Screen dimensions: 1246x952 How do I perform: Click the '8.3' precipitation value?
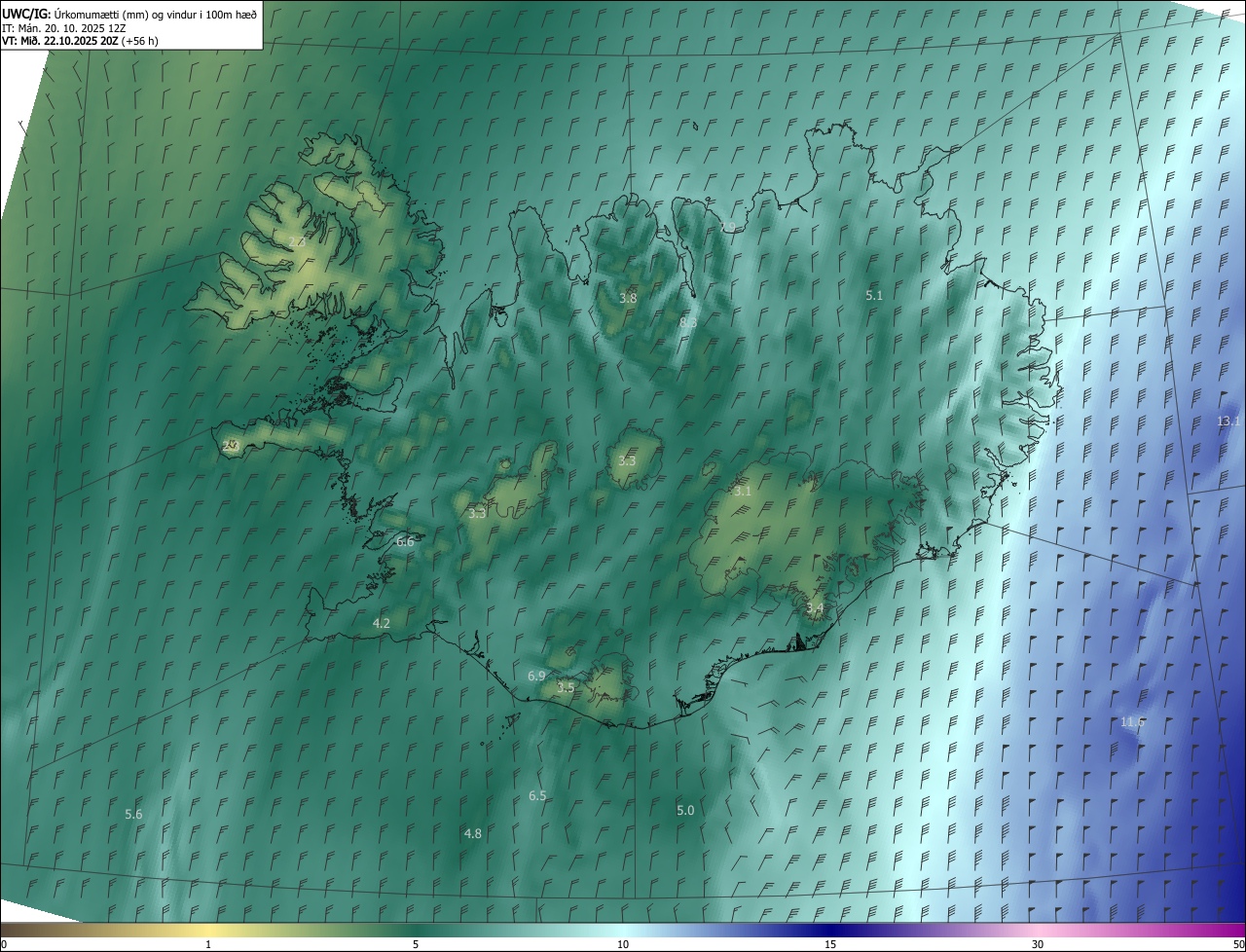click(688, 321)
